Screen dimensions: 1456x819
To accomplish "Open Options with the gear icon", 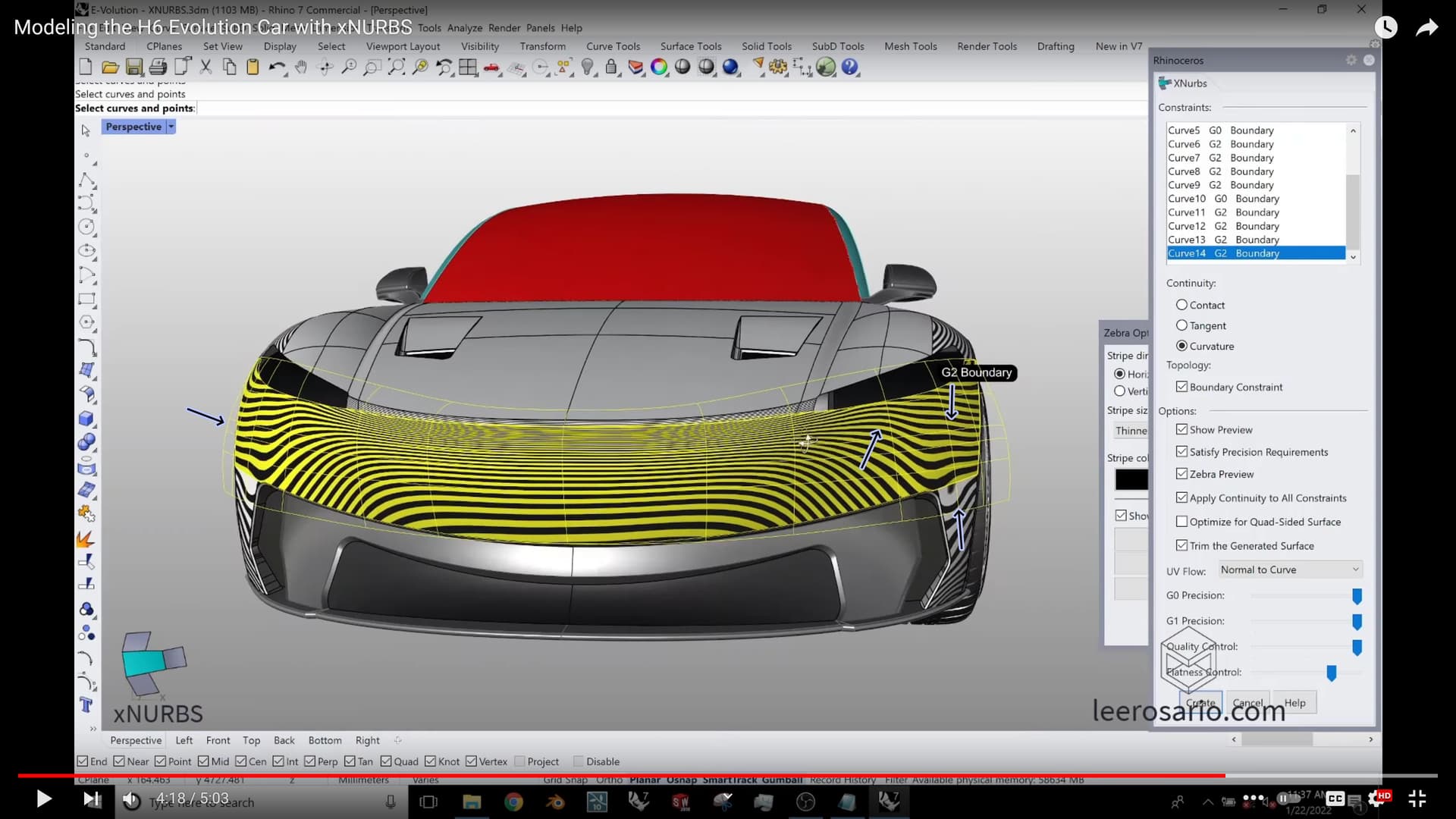I will coord(778,67).
